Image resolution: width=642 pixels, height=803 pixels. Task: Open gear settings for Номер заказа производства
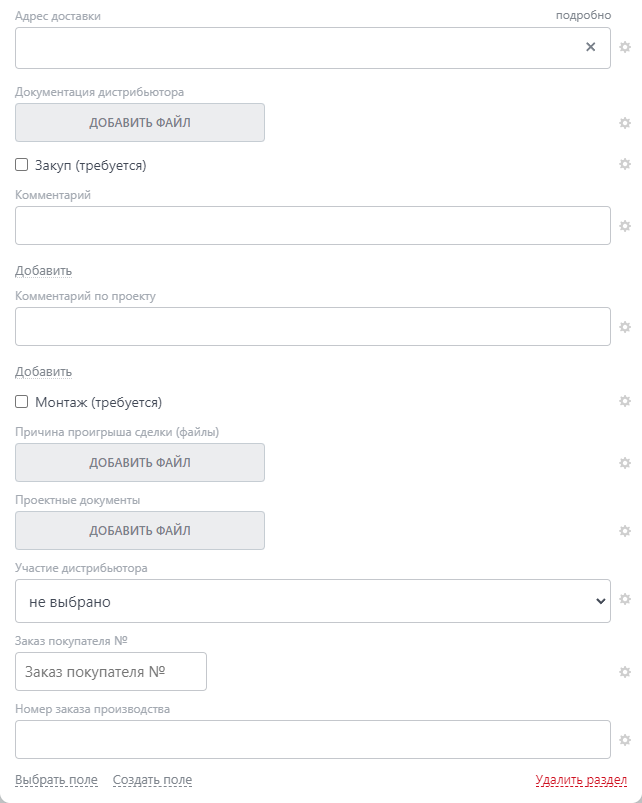625,740
